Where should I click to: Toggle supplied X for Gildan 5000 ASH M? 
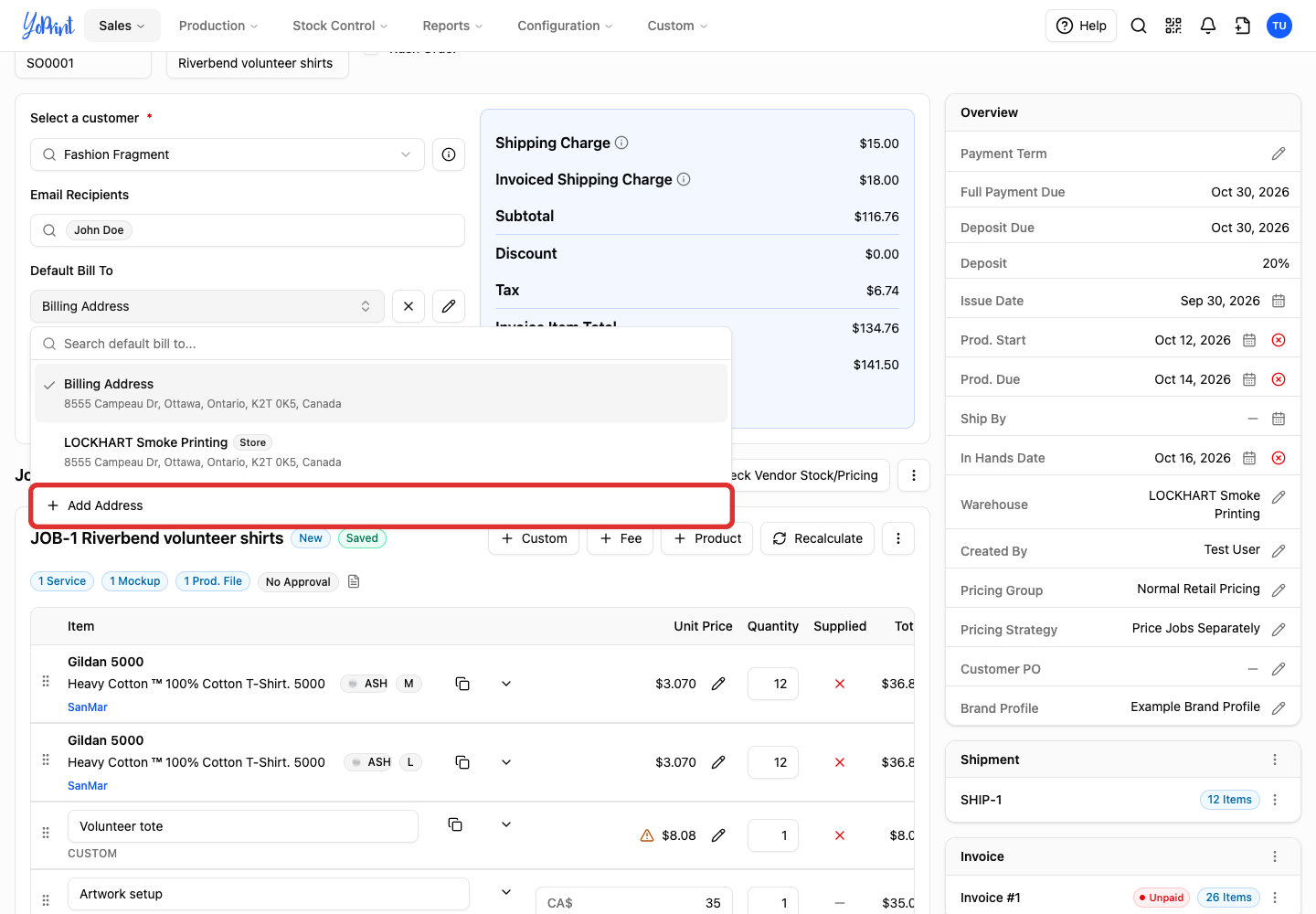click(840, 684)
